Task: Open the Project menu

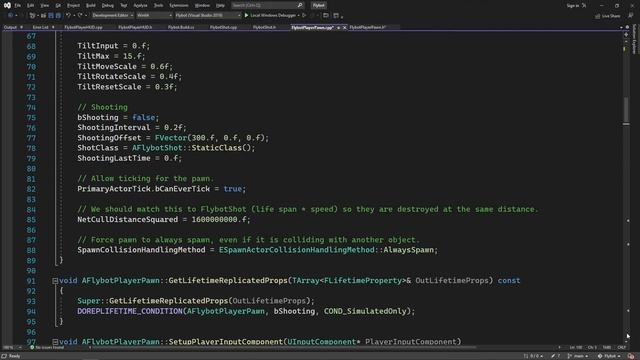Action: tap(73, 5)
